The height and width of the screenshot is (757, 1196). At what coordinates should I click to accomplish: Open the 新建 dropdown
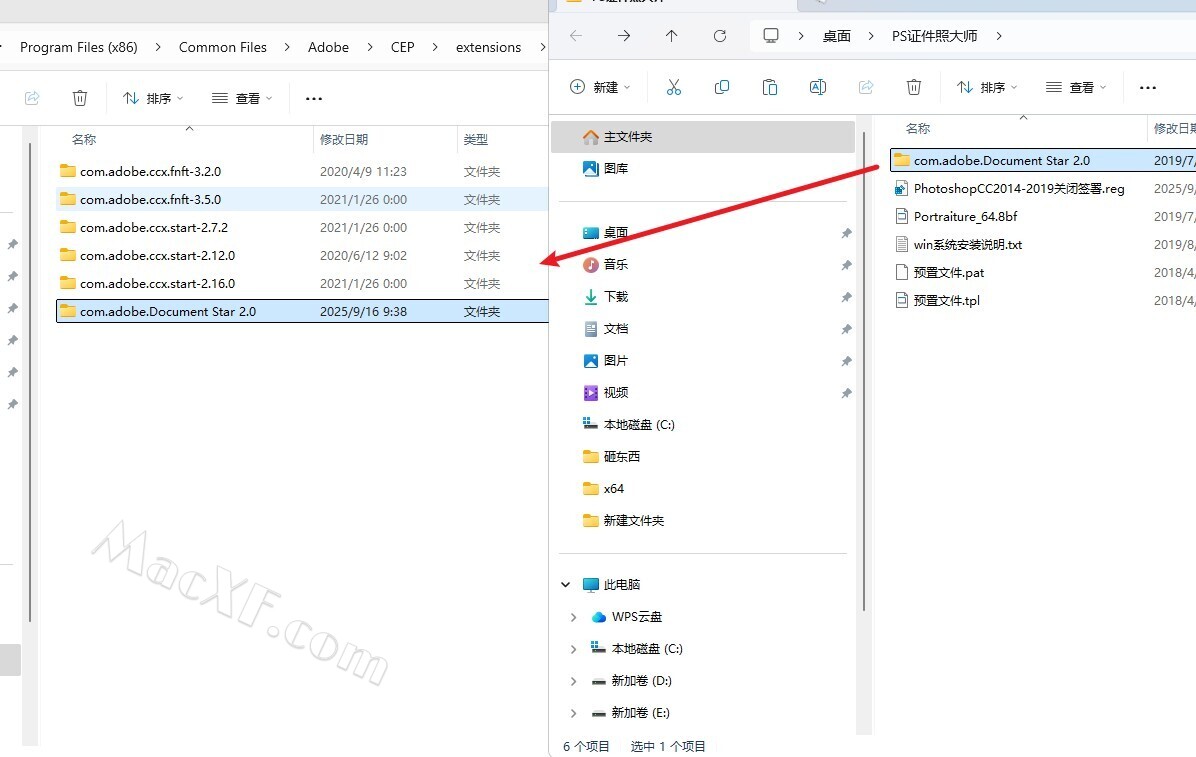[600, 87]
